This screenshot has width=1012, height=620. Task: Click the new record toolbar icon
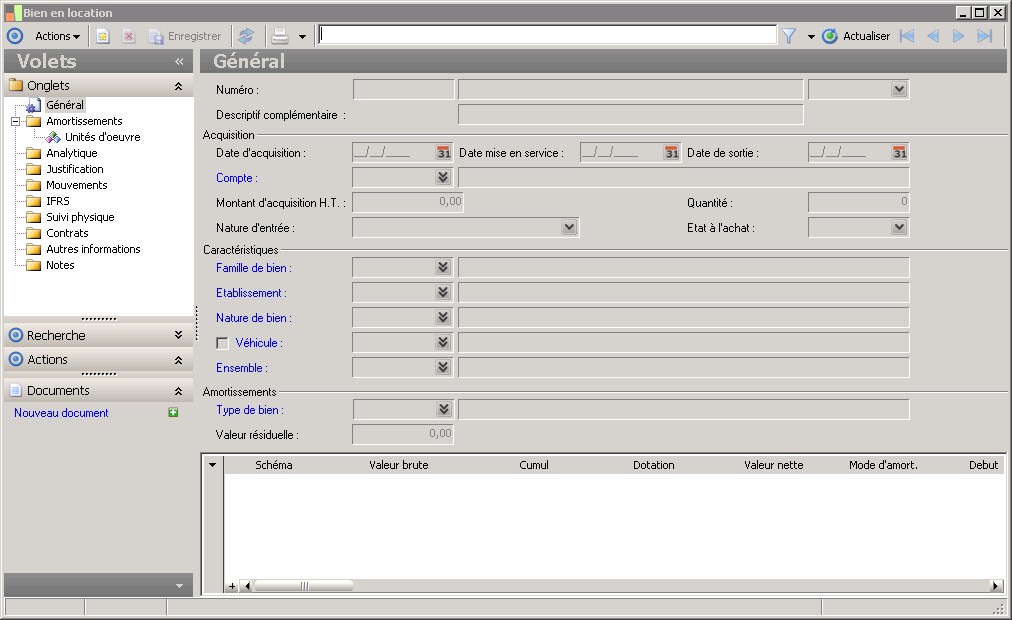[102, 36]
